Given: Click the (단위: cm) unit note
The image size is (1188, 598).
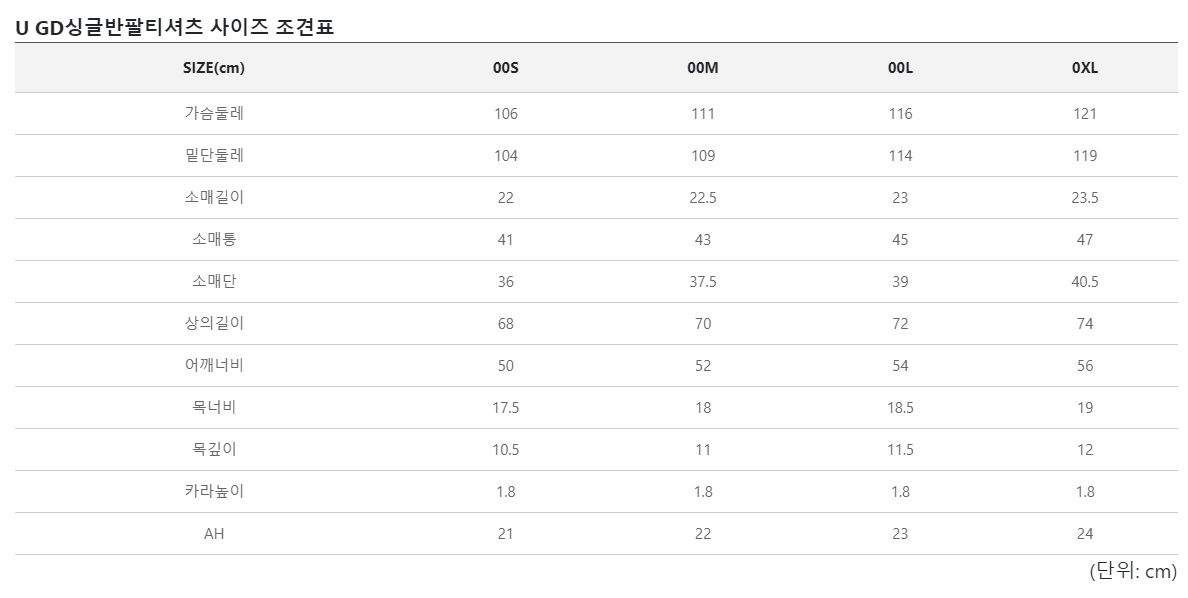Looking at the screenshot, I should (x=1133, y=571).
